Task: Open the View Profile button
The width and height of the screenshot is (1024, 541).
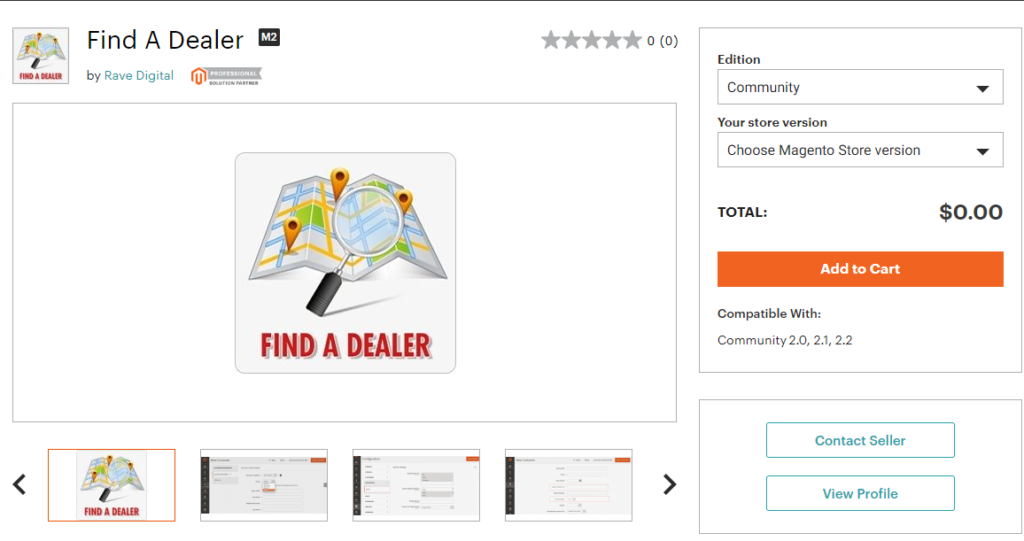Action: [x=860, y=494]
